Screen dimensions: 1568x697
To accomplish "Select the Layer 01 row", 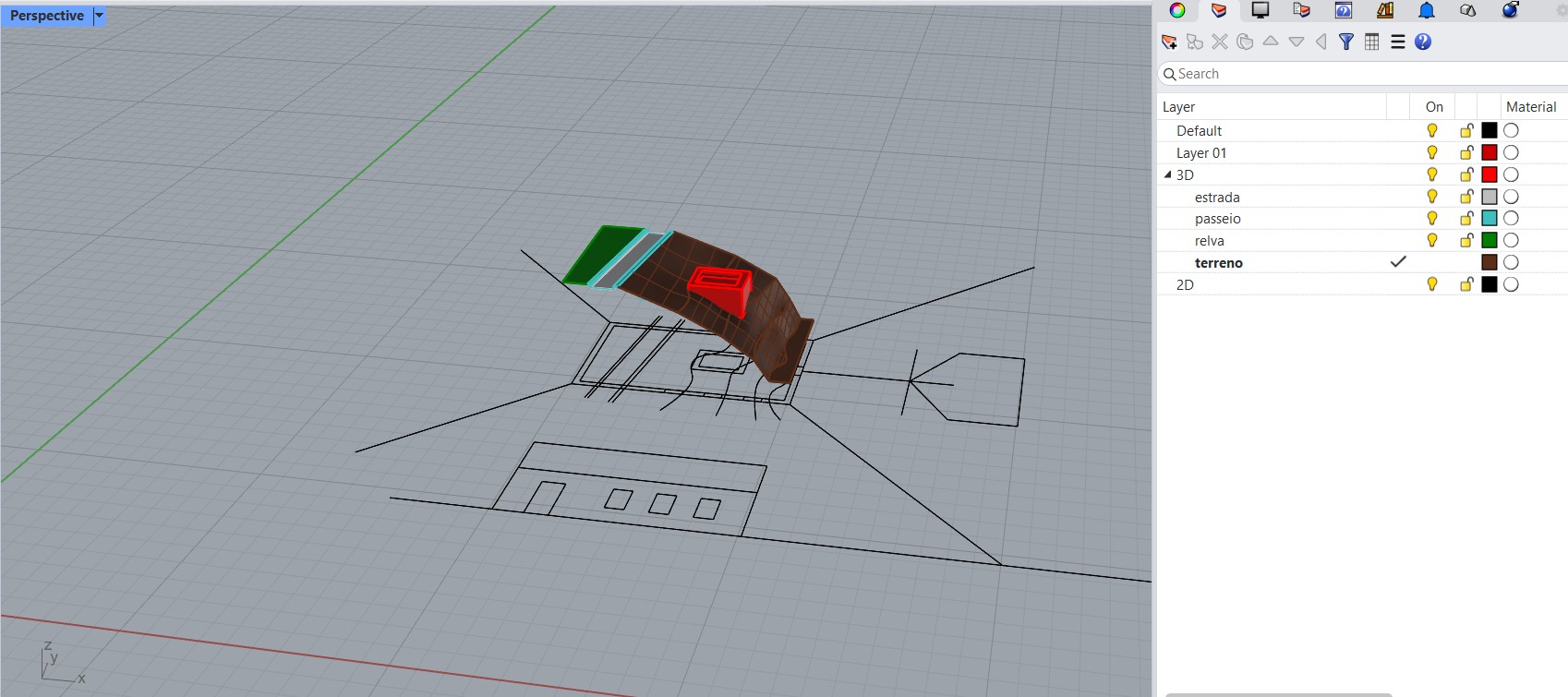I will [1363, 152].
